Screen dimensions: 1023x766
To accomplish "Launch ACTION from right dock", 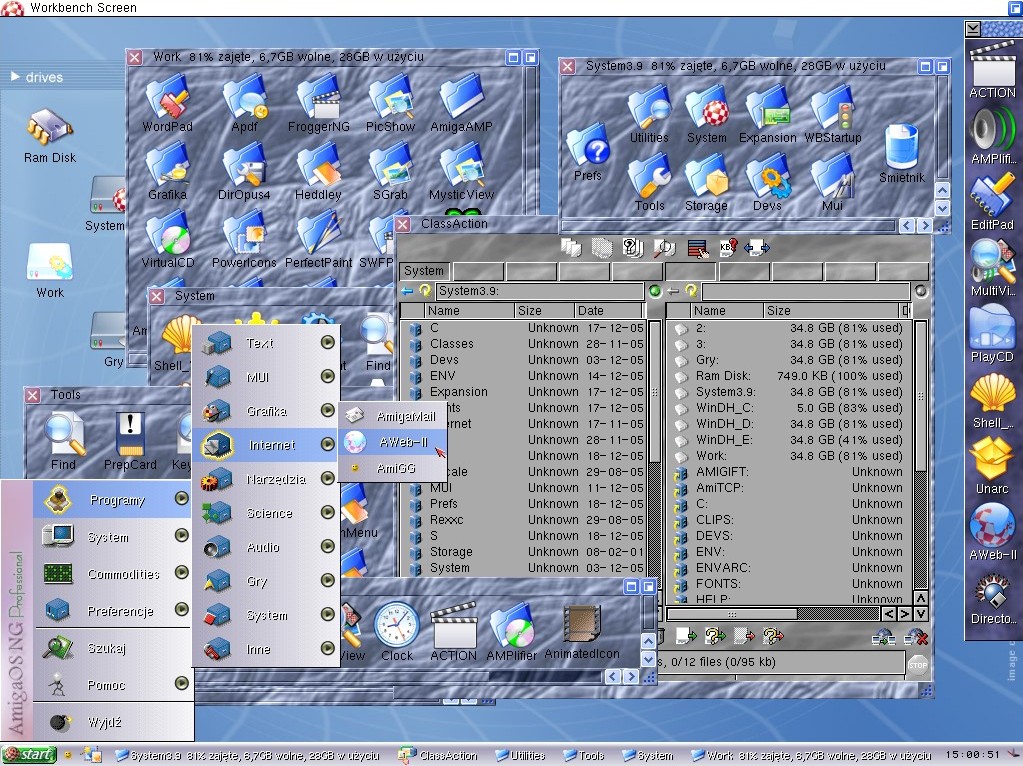I will coord(992,70).
